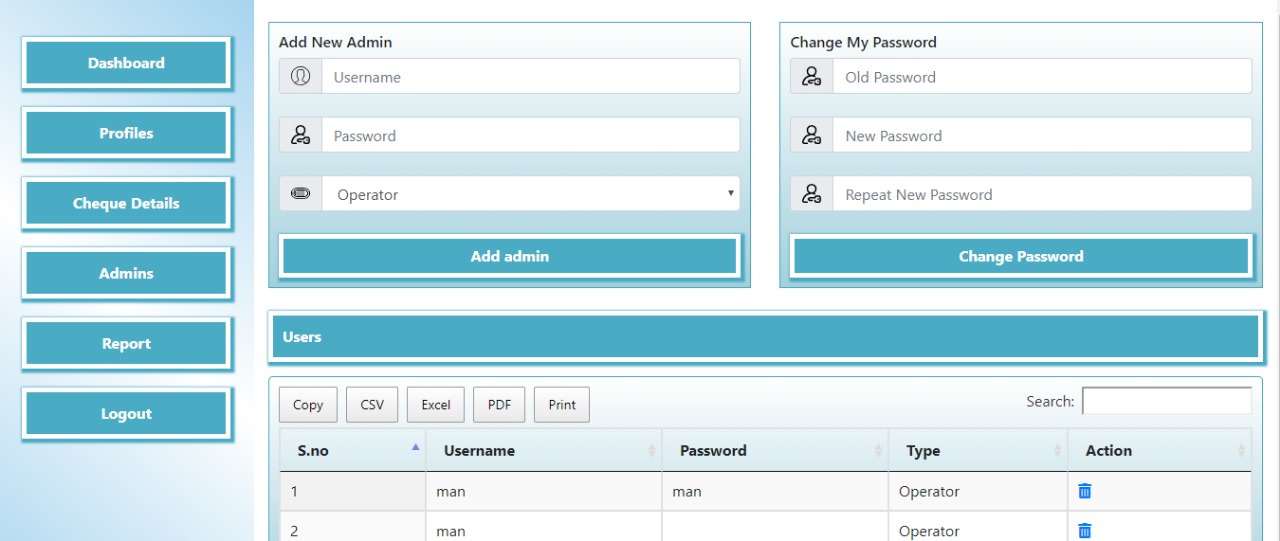Click the user icon beside Username field
Image resolution: width=1280 pixels, height=541 pixels.
point(300,76)
